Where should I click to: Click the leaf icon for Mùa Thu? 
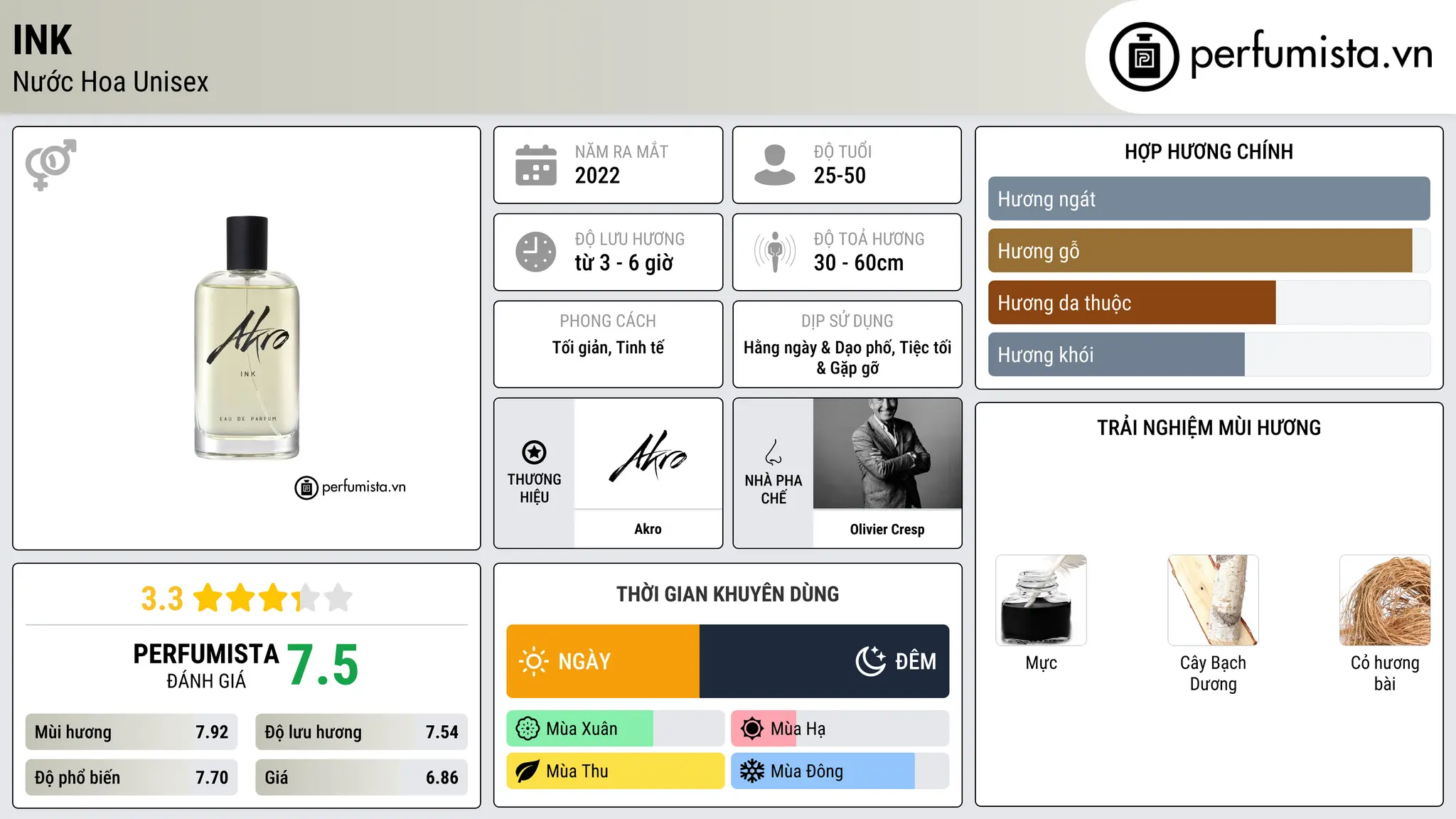[528, 771]
